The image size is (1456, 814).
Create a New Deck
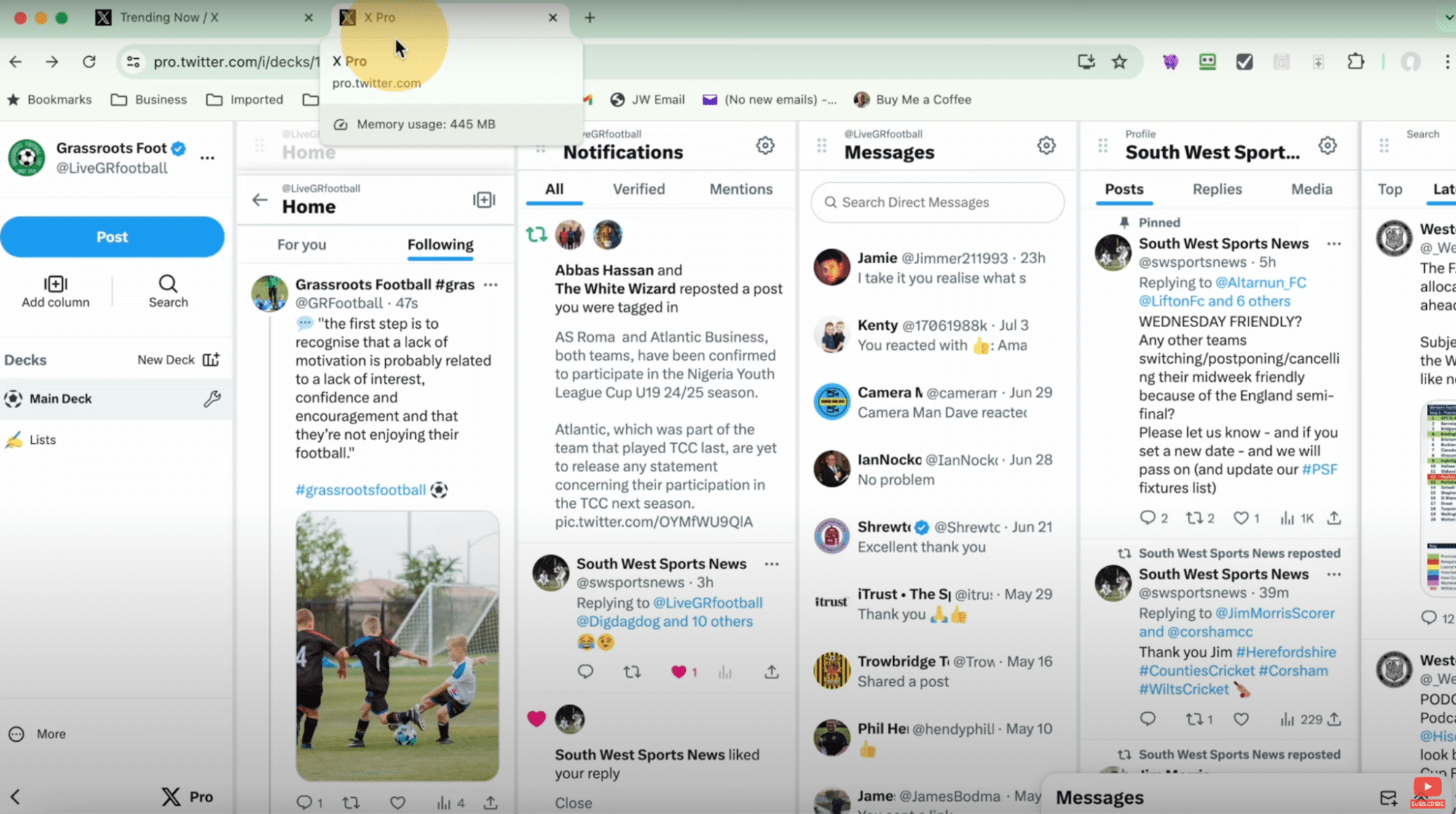[x=178, y=359]
